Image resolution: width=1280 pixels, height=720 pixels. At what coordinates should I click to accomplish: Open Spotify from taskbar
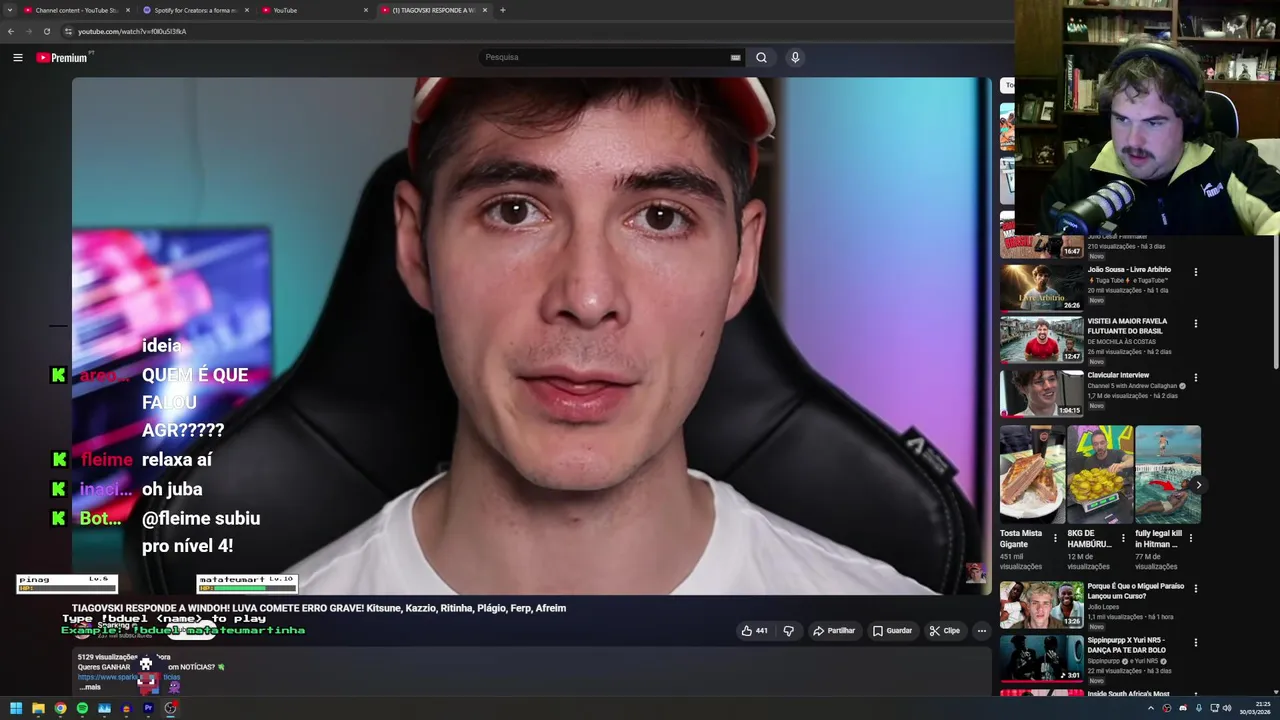(x=82, y=708)
